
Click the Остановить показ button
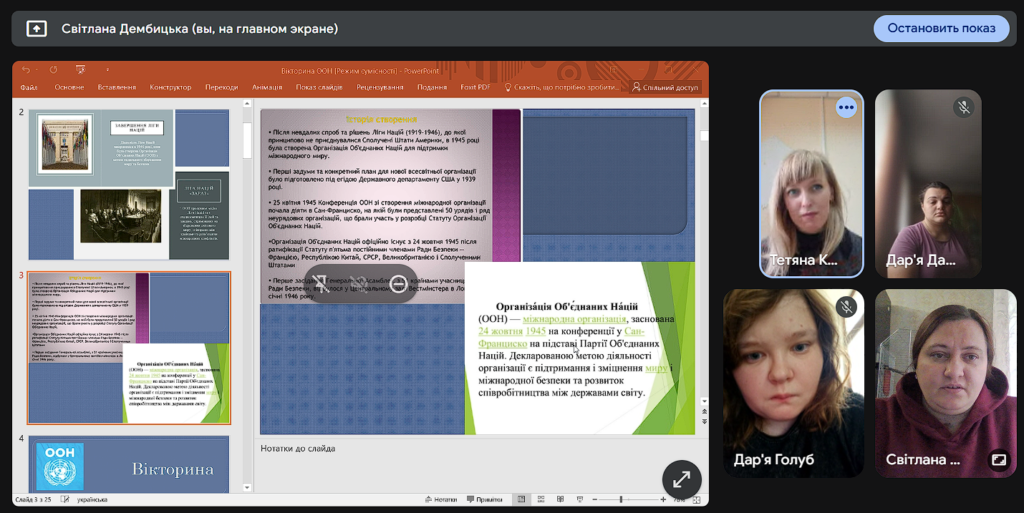[941, 28]
